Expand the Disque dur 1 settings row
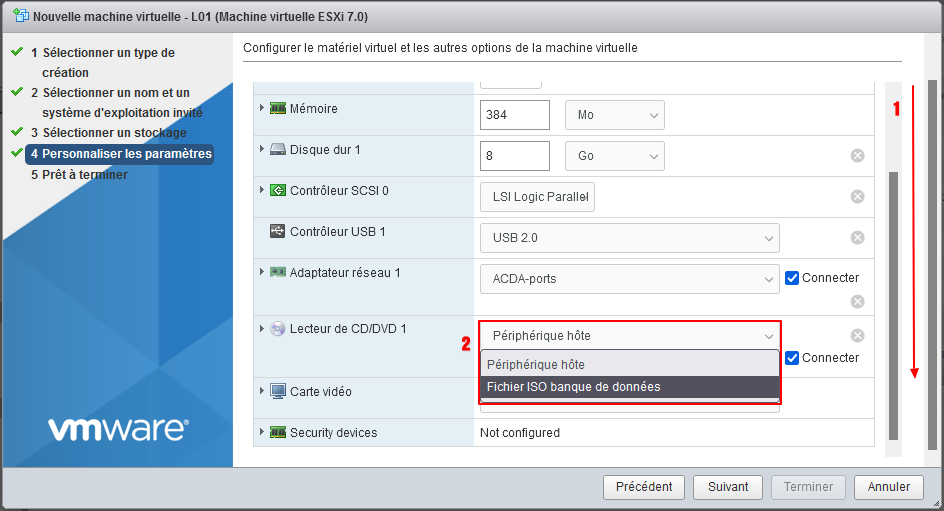The width and height of the screenshot is (944, 511). 262,150
